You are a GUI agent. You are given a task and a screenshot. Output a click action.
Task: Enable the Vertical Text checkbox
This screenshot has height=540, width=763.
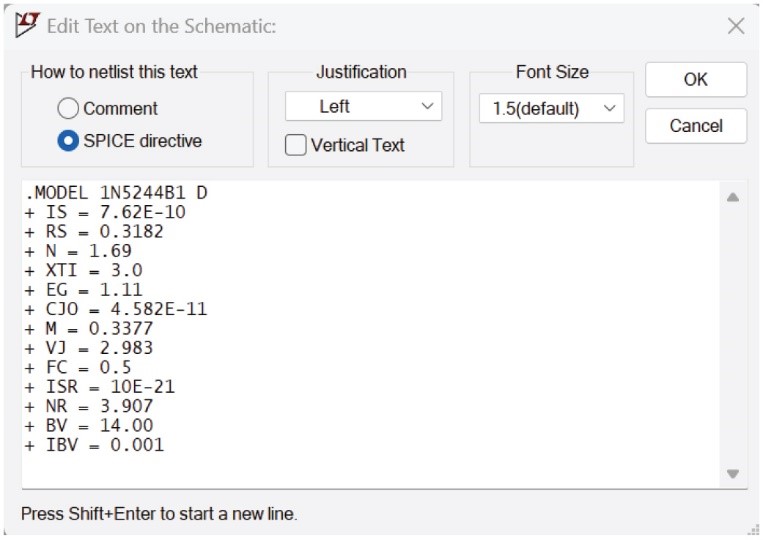(296, 145)
